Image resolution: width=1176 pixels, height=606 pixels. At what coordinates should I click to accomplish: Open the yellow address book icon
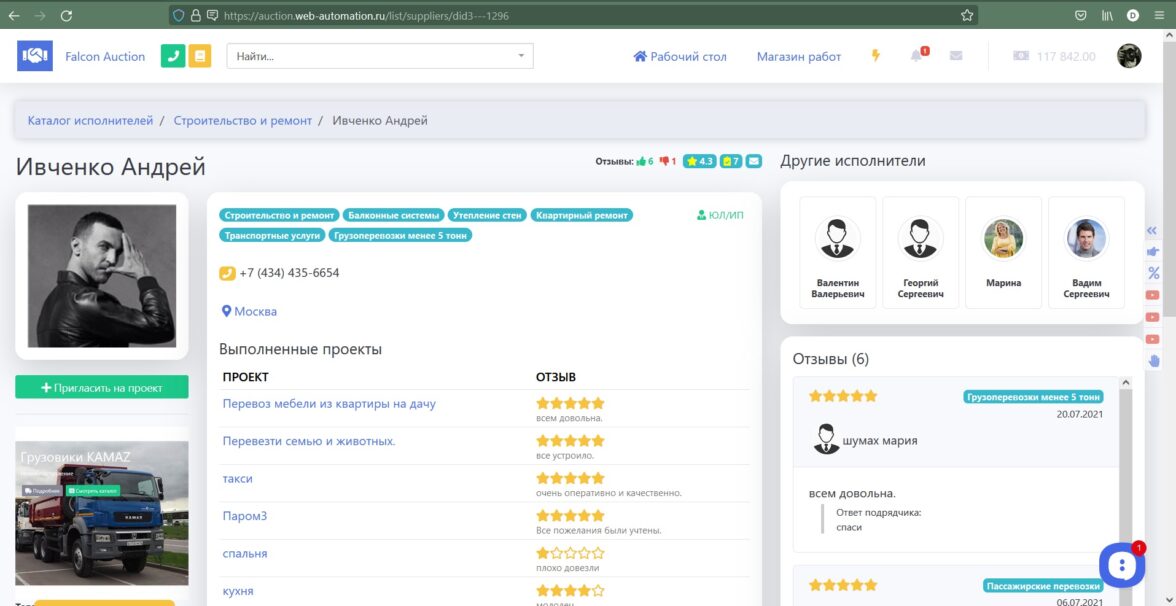200,56
